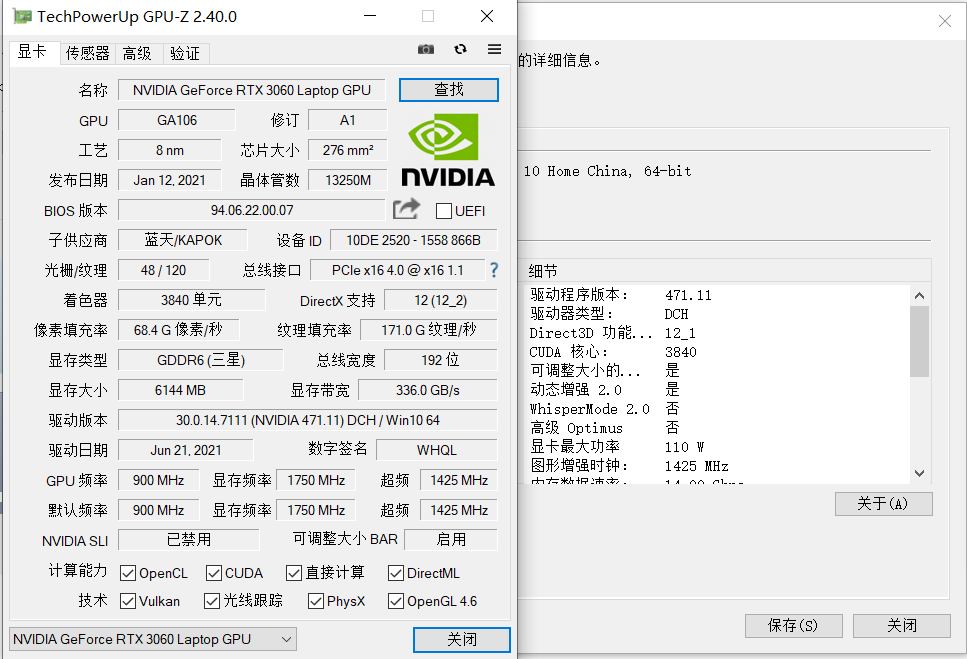Click the DirectX 支持 field 12 (12_2)
967x659 pixels.
[440, 300]
